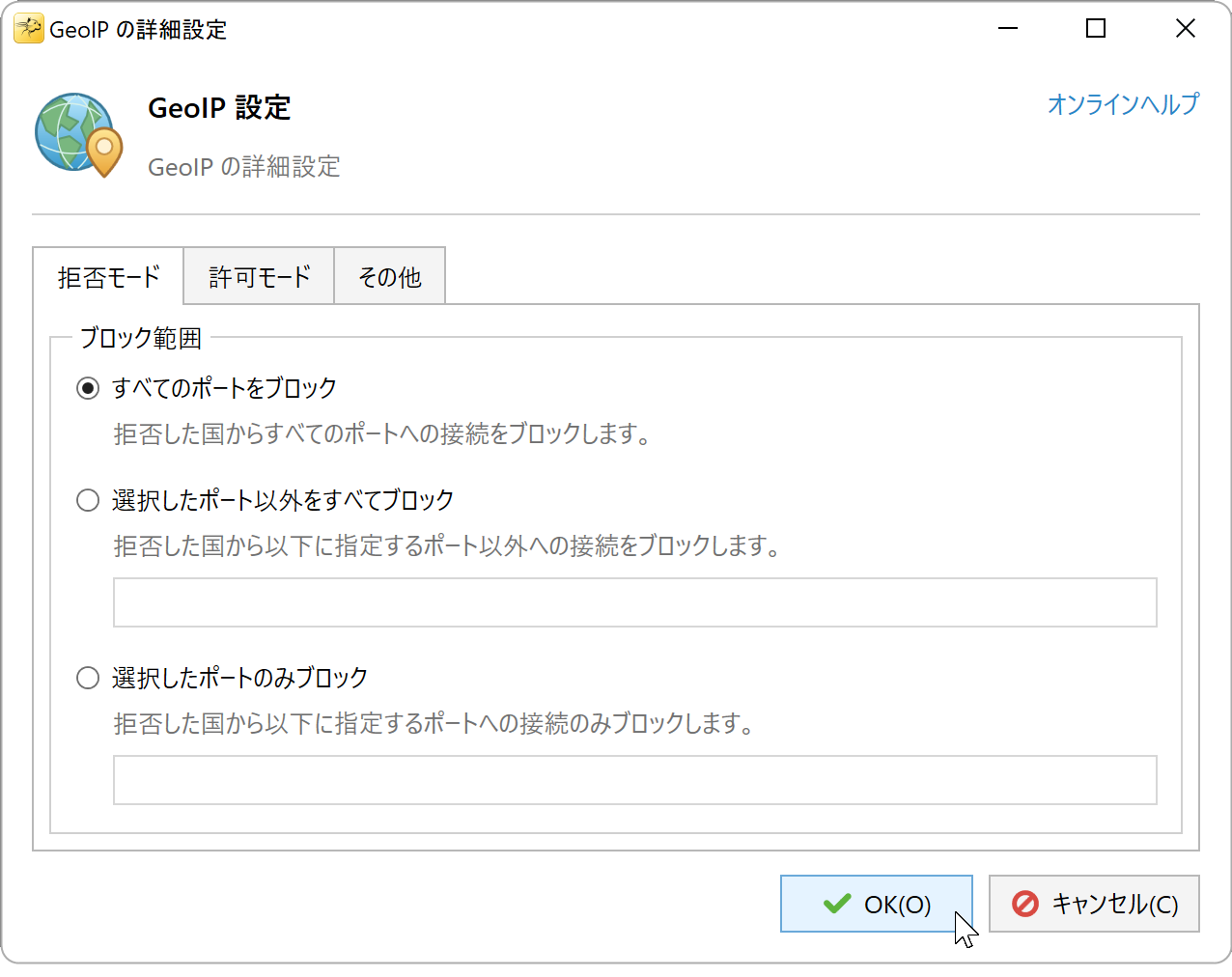Click the description about ポート以外への接続をブロック

coord(448,545)
